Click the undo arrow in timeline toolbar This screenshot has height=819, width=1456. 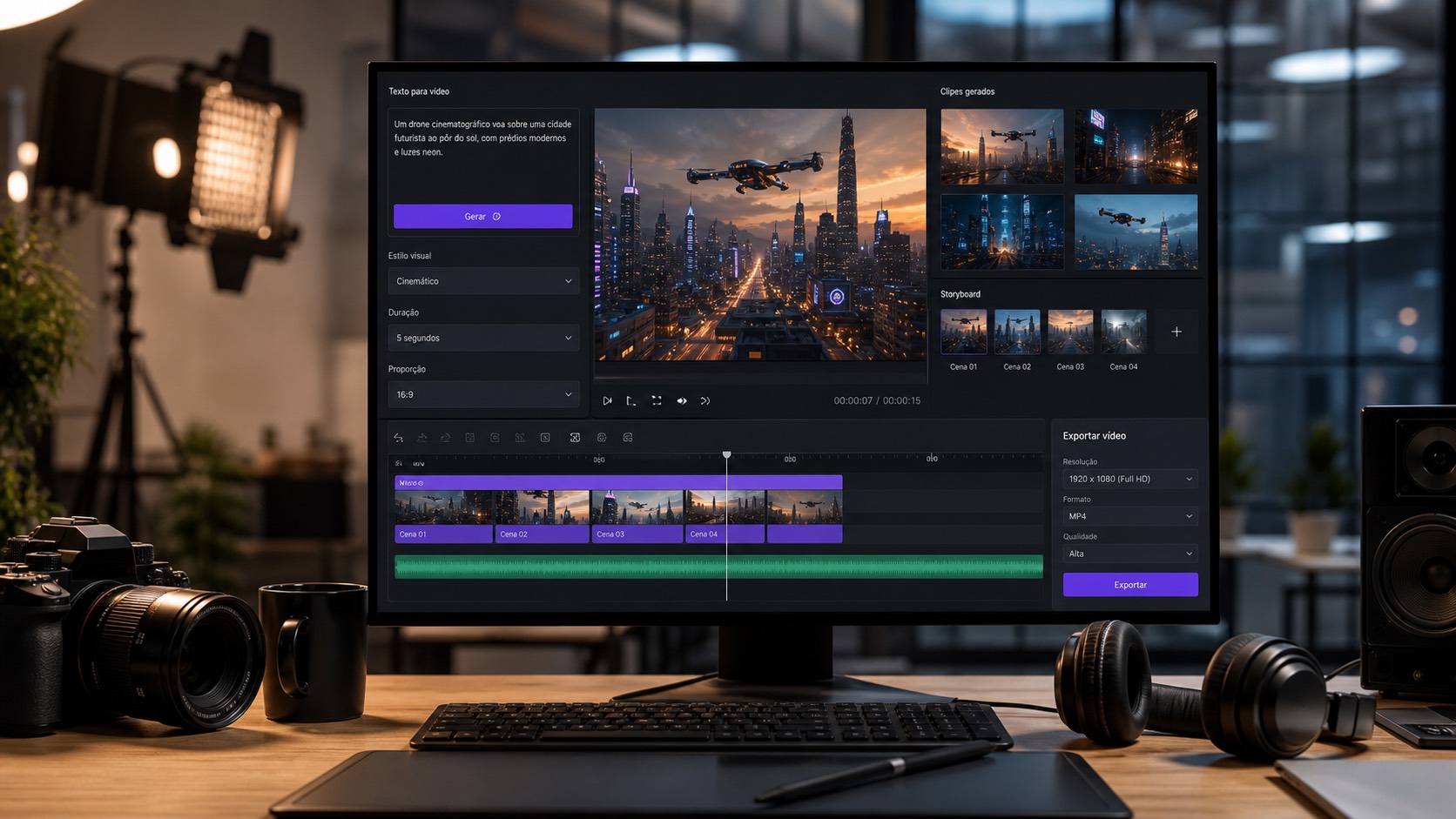[x=398, y=438]
